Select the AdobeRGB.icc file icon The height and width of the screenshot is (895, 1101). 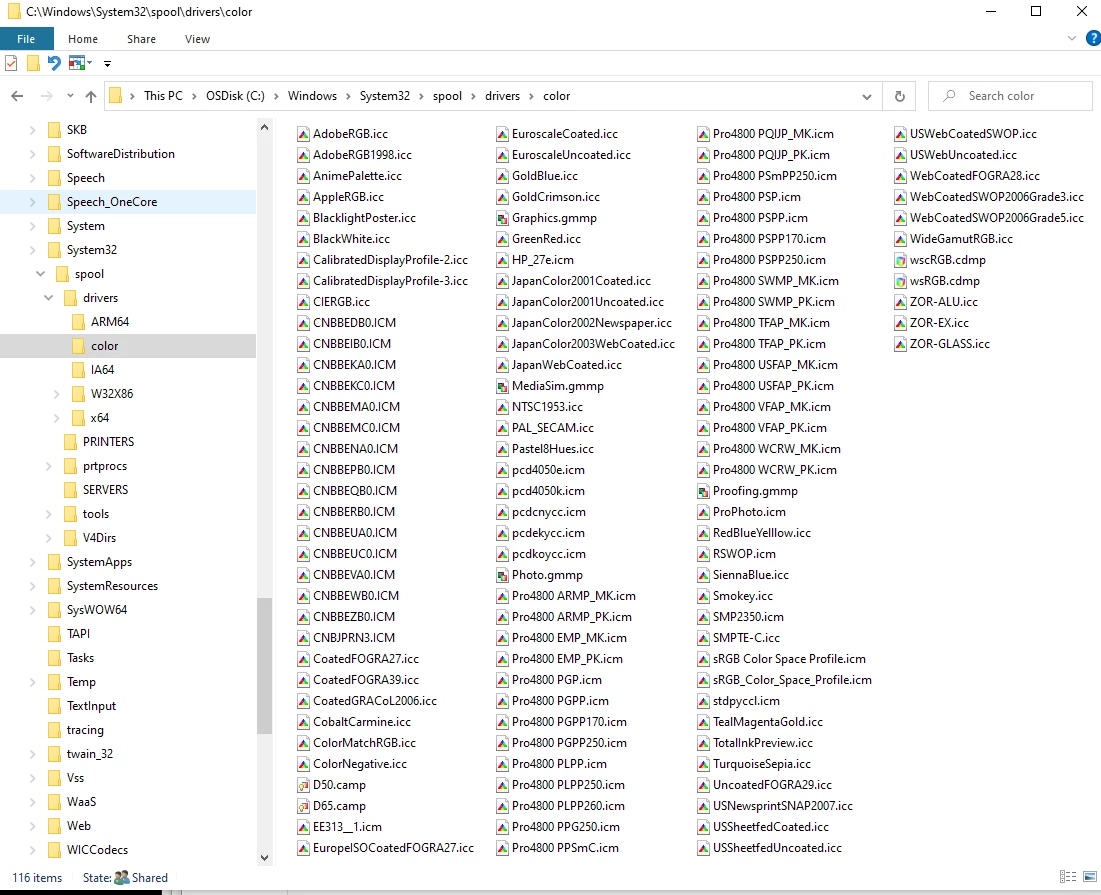pos(303,134)
